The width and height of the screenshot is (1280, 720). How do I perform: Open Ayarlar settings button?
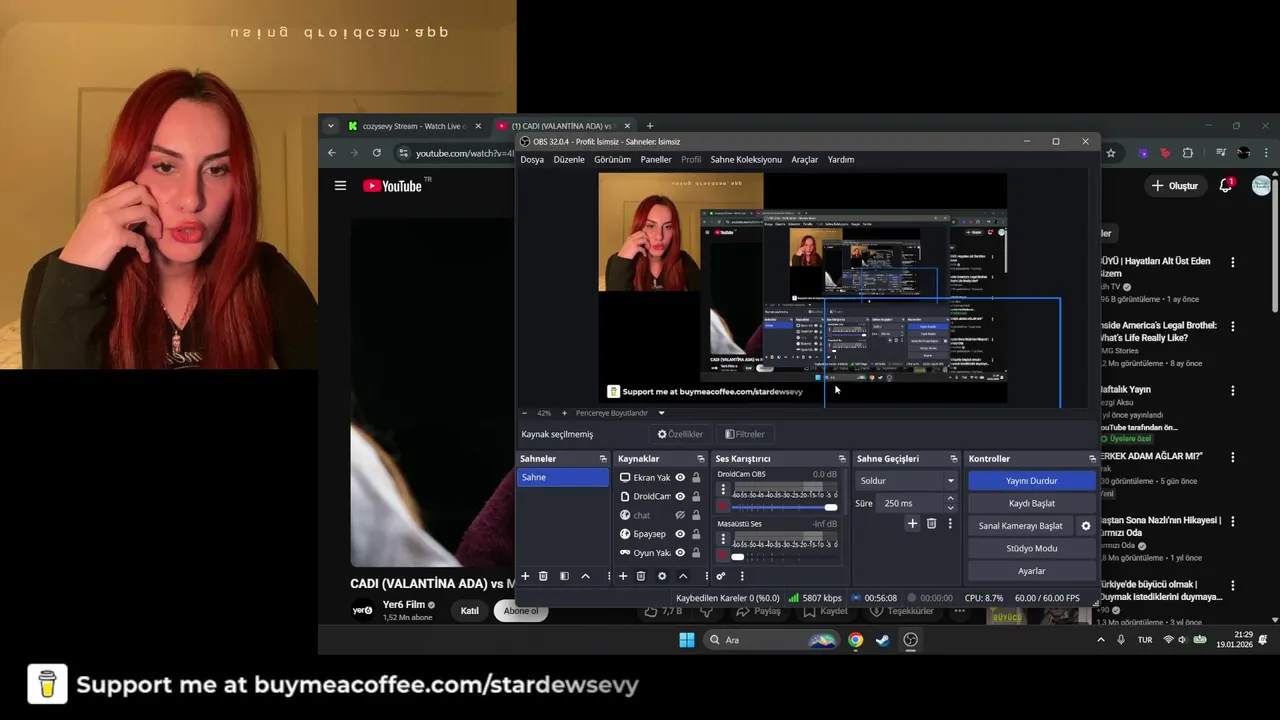point(1031,571)
